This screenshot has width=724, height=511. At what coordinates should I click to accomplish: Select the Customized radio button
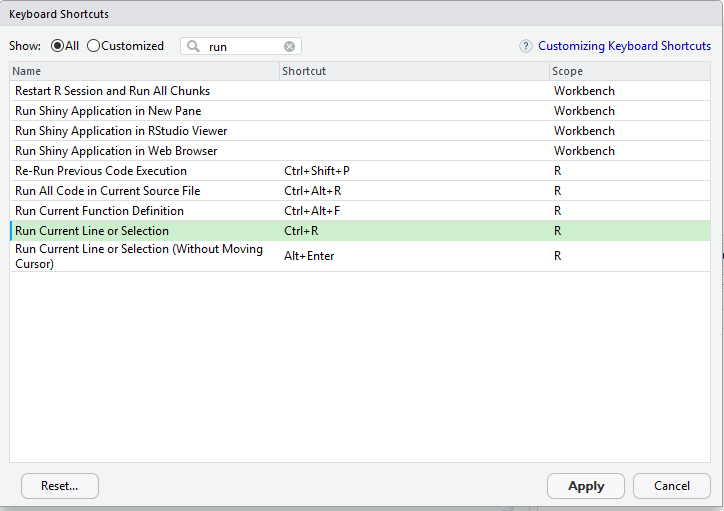pos(94,46)
